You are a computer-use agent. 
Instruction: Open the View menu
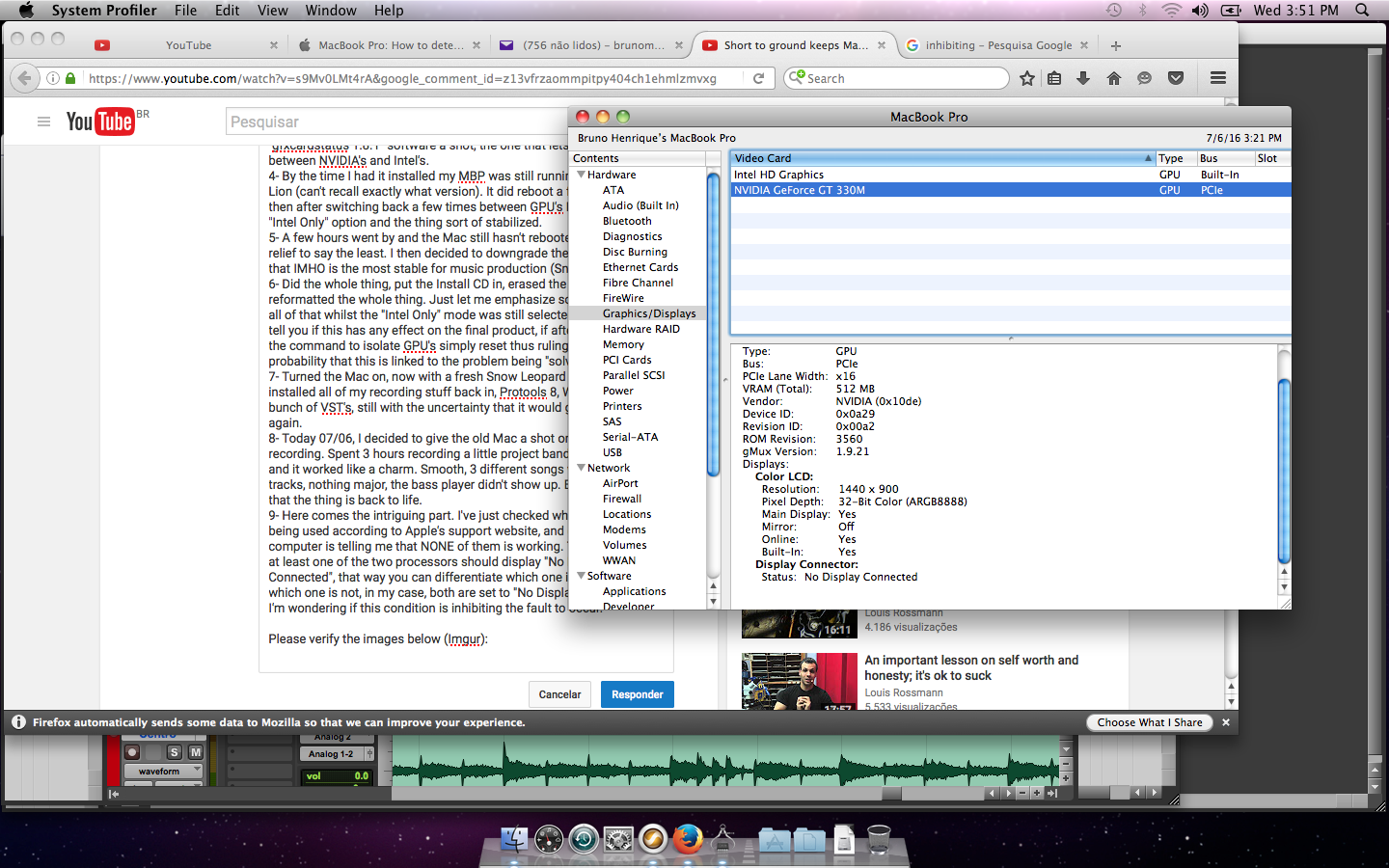[272, 10]
